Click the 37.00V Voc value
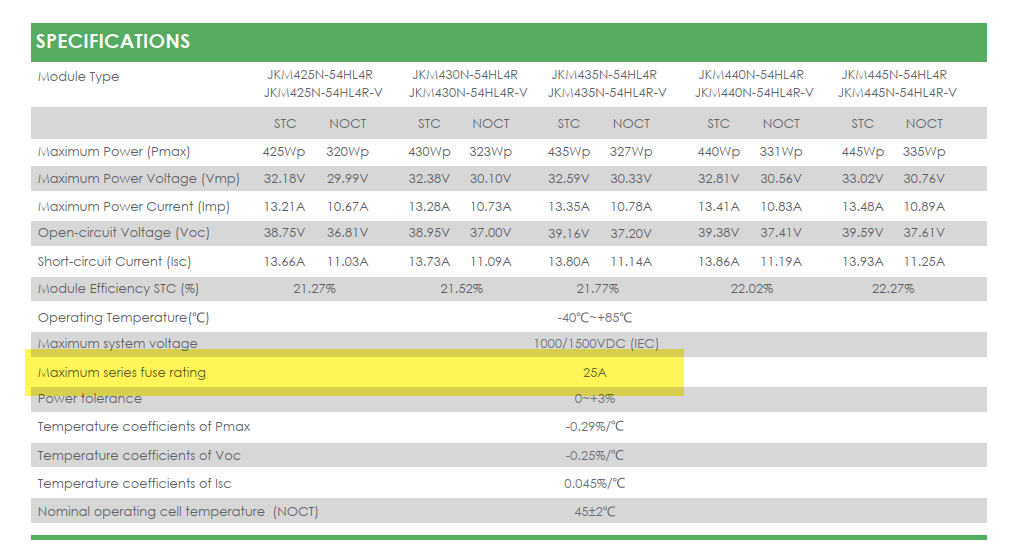This screenshot has height=557, width=1024. point(490,232)
